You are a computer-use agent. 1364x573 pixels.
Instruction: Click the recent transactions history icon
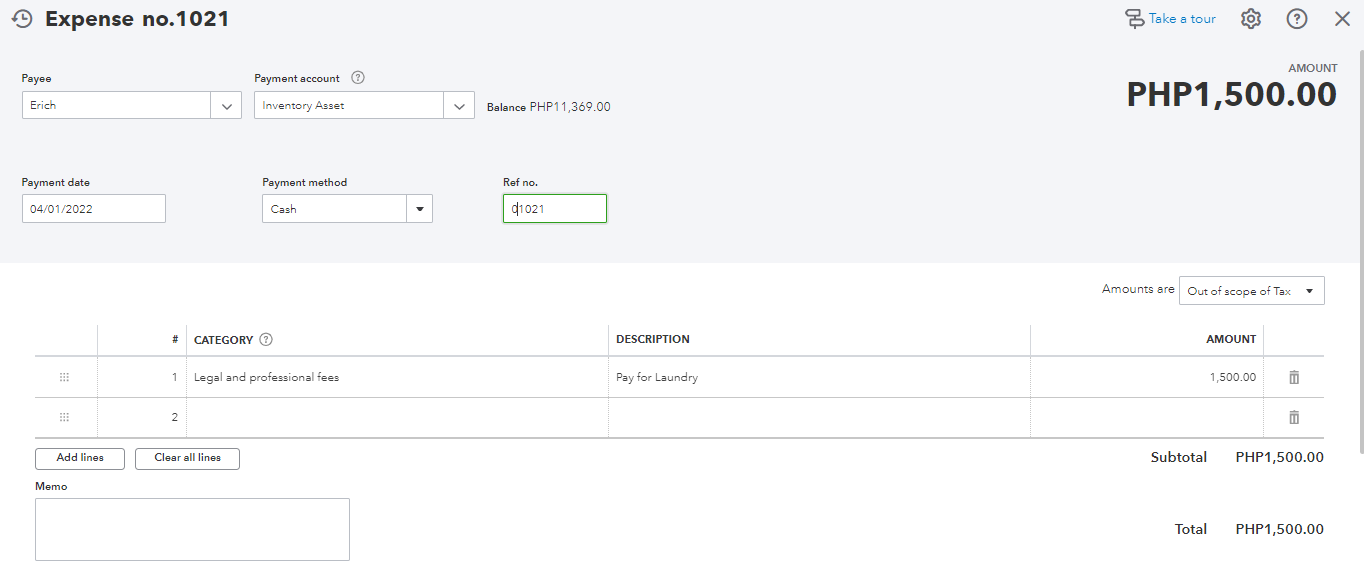pyautogui.click(x=22, y=19)
